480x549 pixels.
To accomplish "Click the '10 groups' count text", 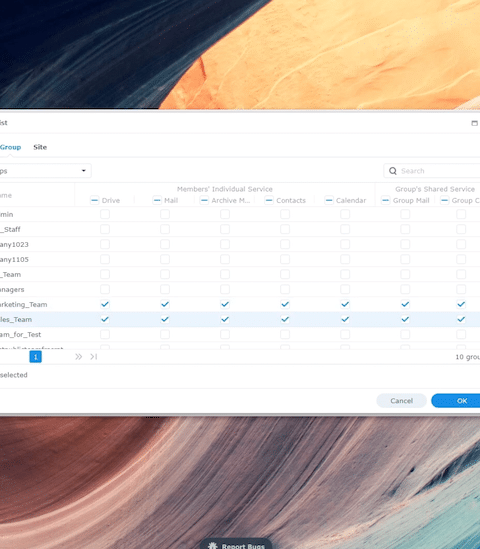I will click(467, 357).
